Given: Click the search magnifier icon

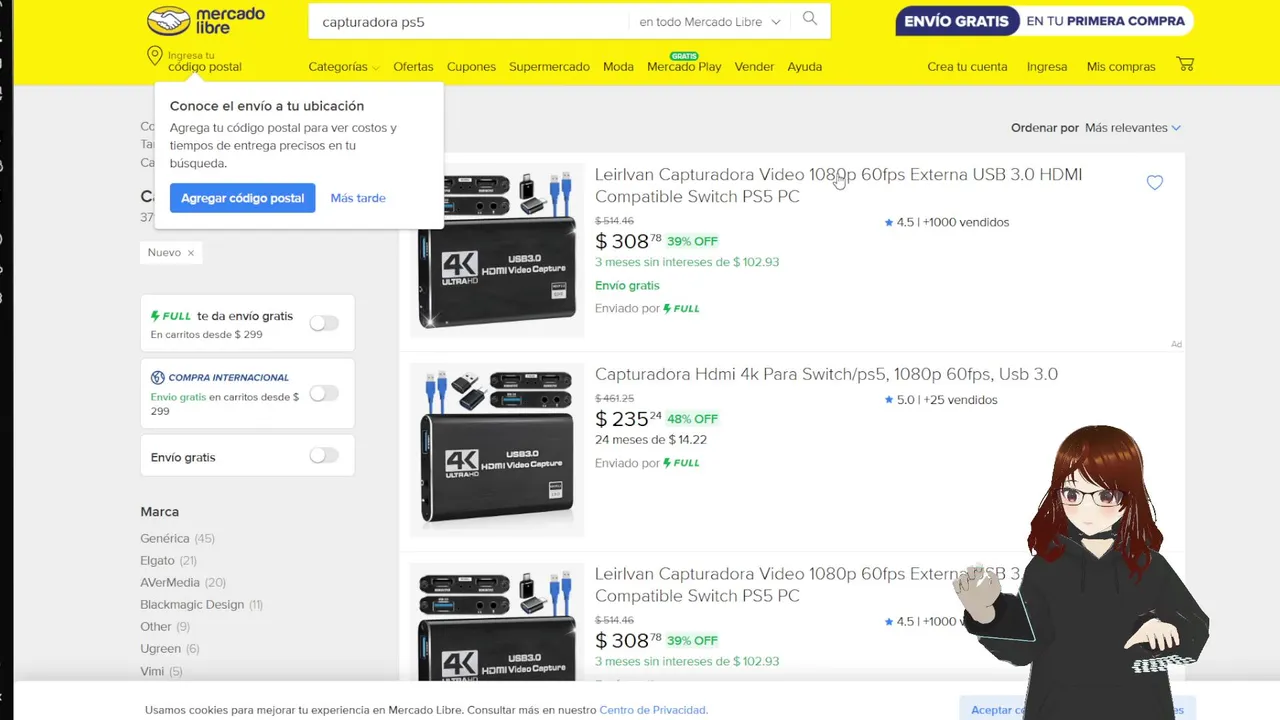Looking at the screenshot, I should [810, 19].
